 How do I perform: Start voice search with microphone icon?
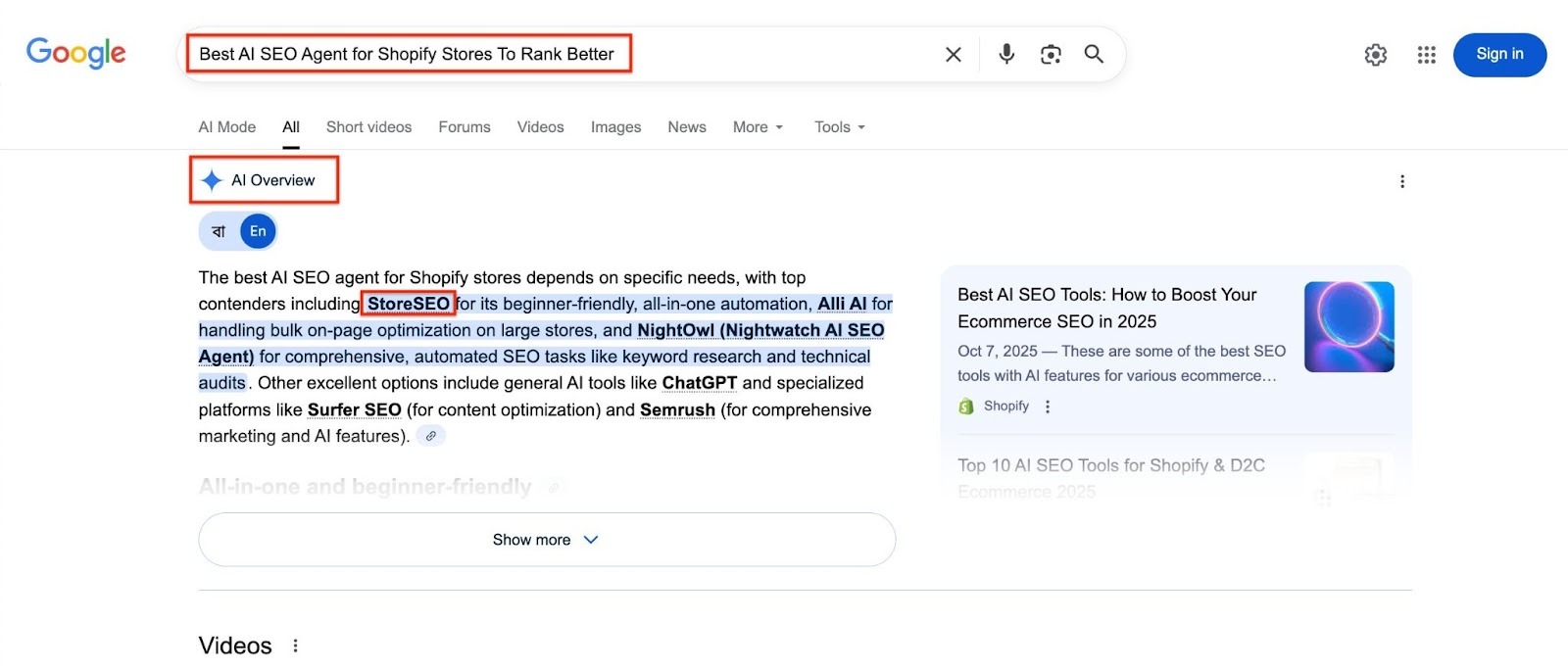1006,54
